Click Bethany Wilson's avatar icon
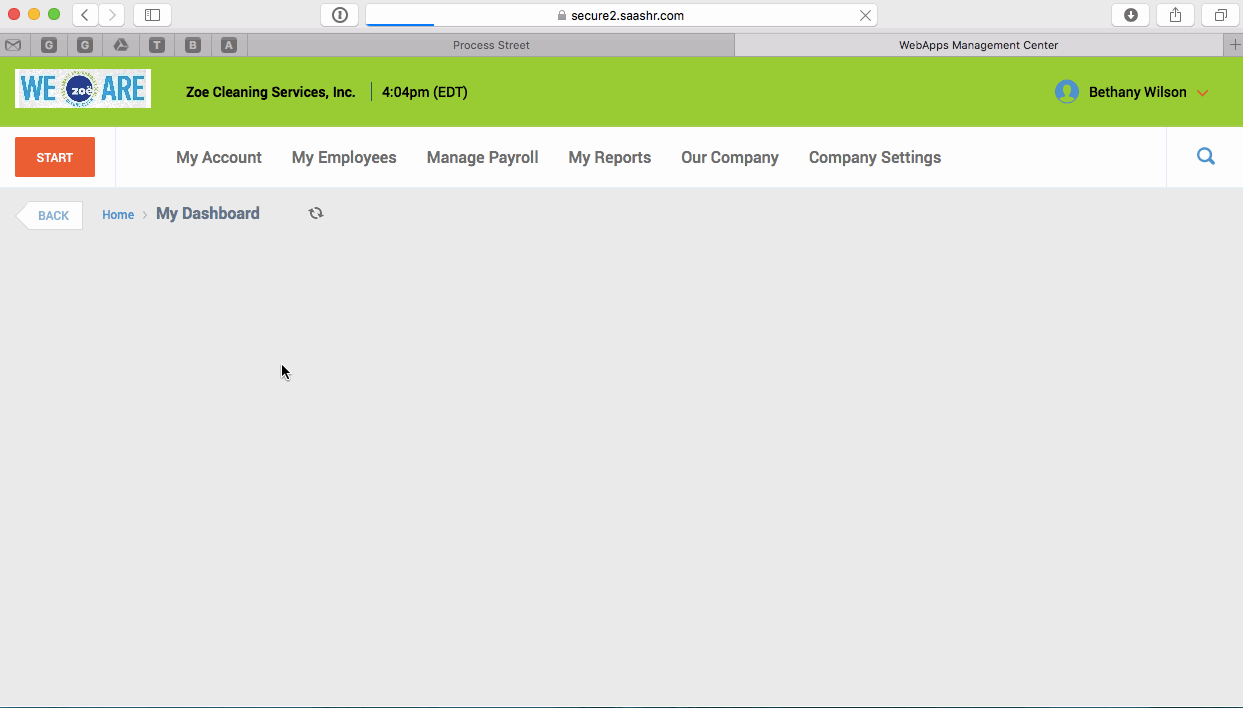 click(1065, 91)
